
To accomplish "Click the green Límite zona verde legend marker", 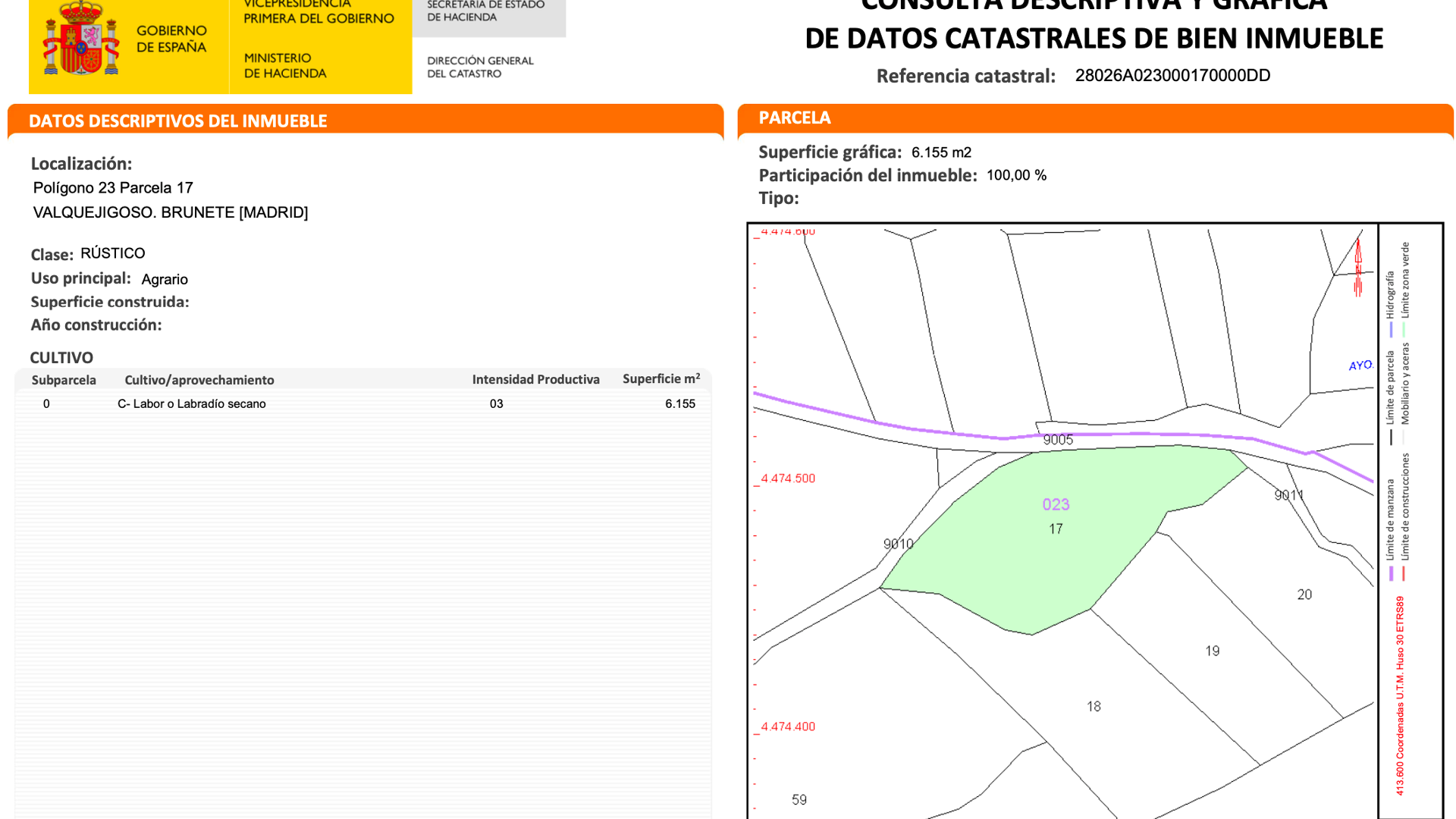I will pos(1404,331).
